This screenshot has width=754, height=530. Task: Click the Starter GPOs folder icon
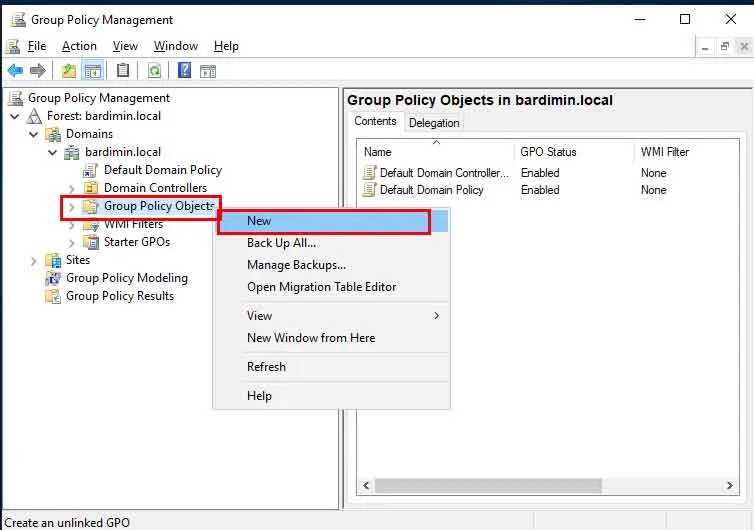pos(90,242)
